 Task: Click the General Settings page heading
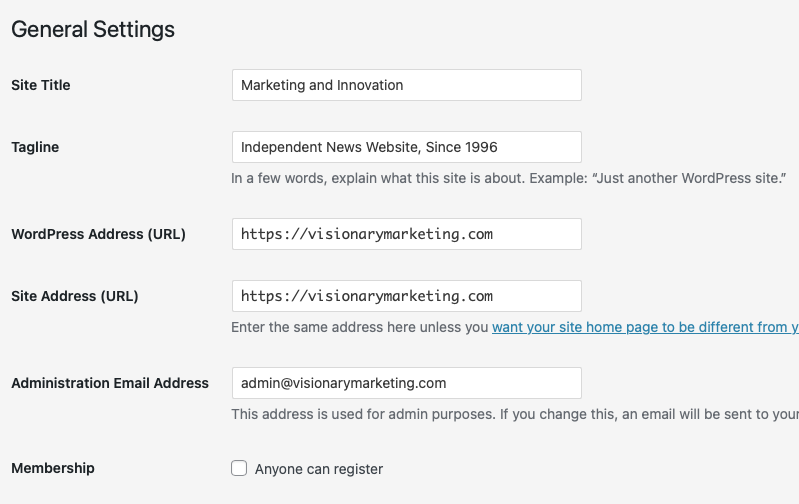(x=93, y=29)
